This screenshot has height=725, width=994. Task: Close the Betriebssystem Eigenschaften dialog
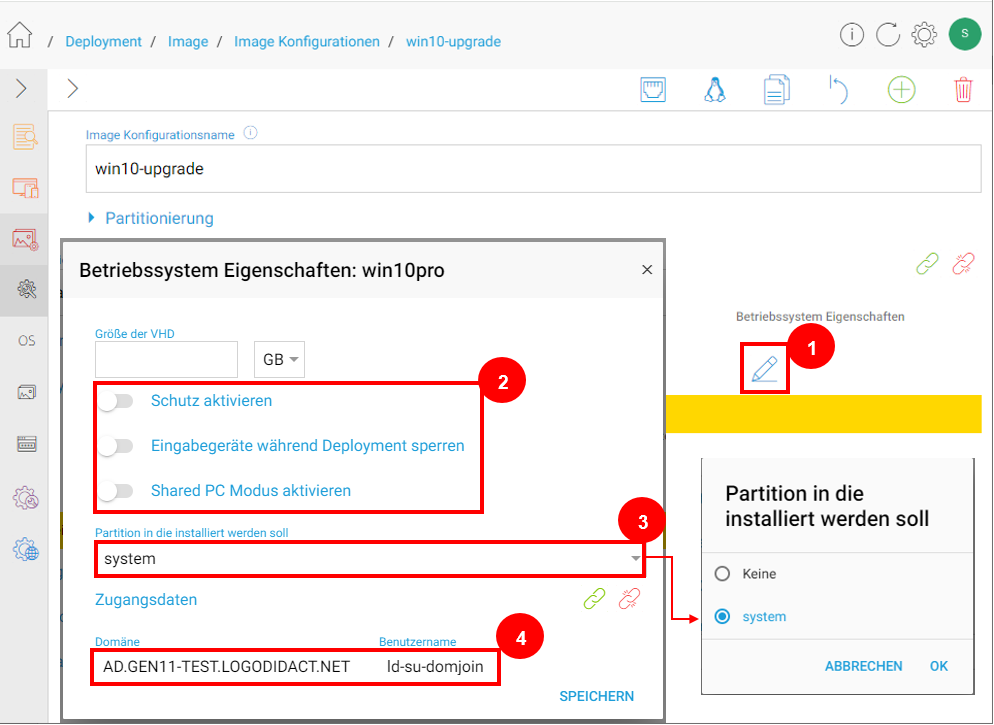click(x=647, y=269)
